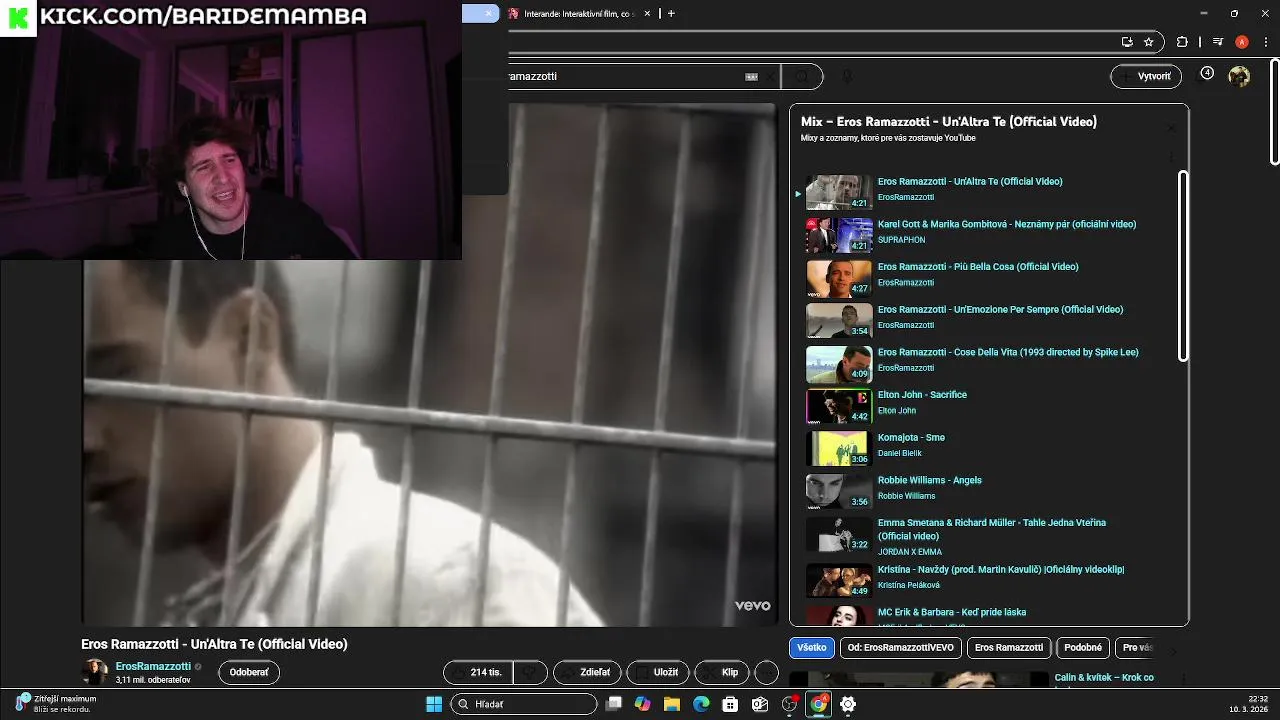Open more actions round button

[766, 672]
